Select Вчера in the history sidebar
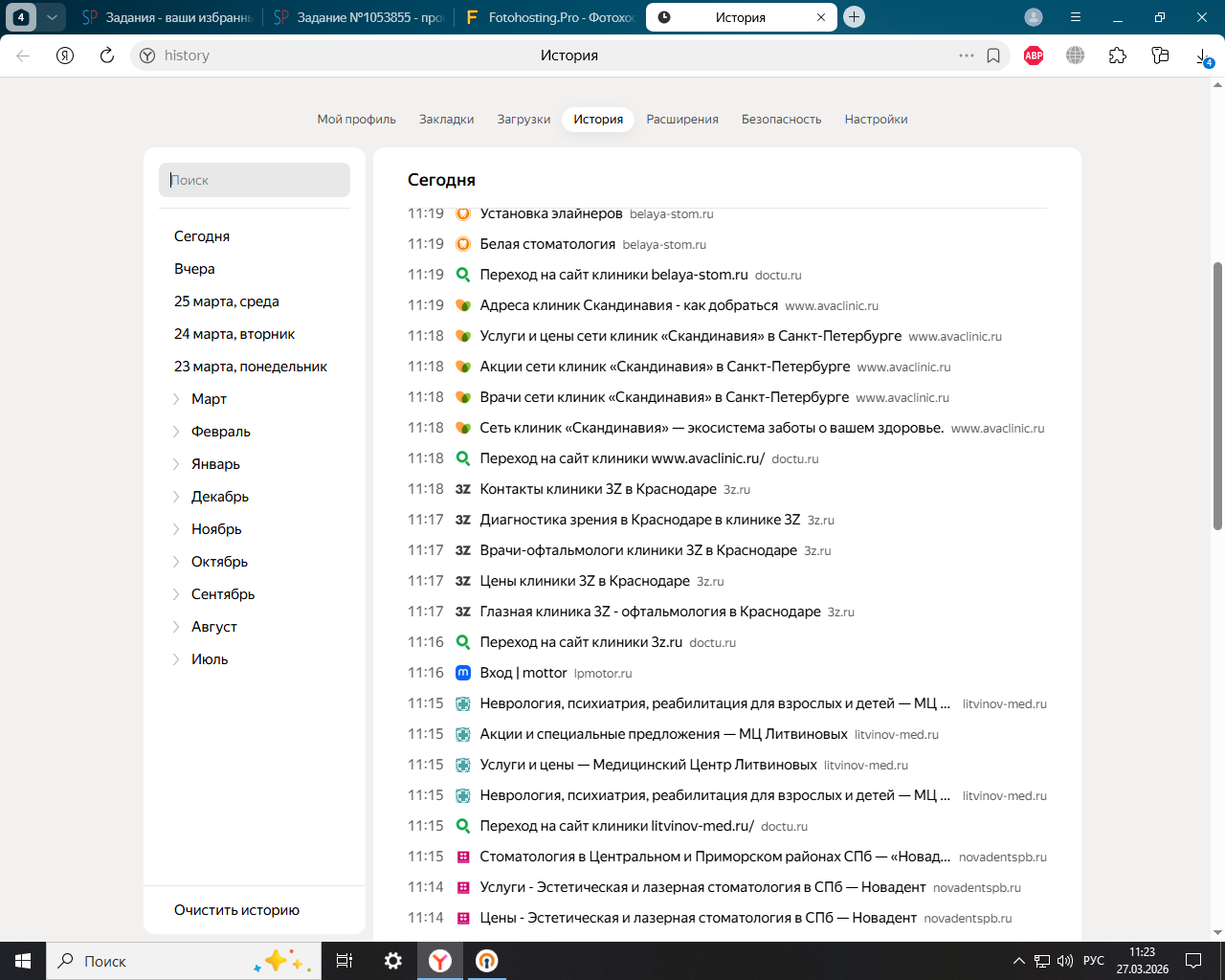The height and width of the screenshot is (980, 1225). [x=194, y=269]
